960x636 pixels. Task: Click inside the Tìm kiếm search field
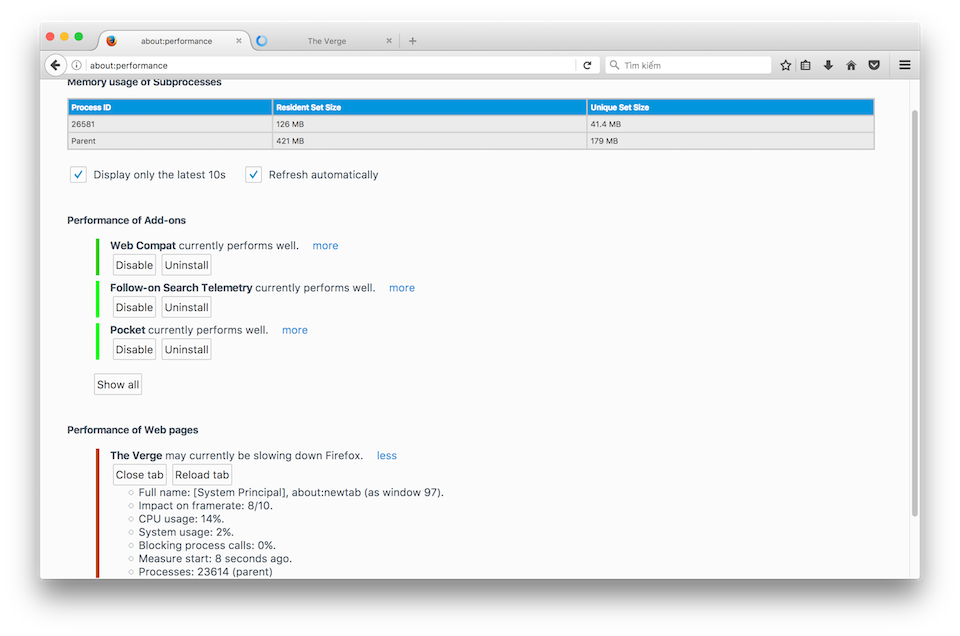[690, 64]
